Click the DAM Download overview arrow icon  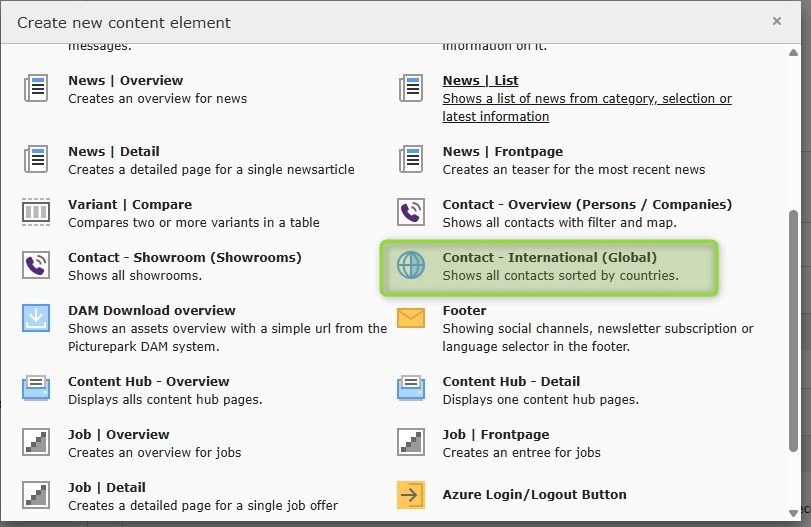tap(36, 318)
